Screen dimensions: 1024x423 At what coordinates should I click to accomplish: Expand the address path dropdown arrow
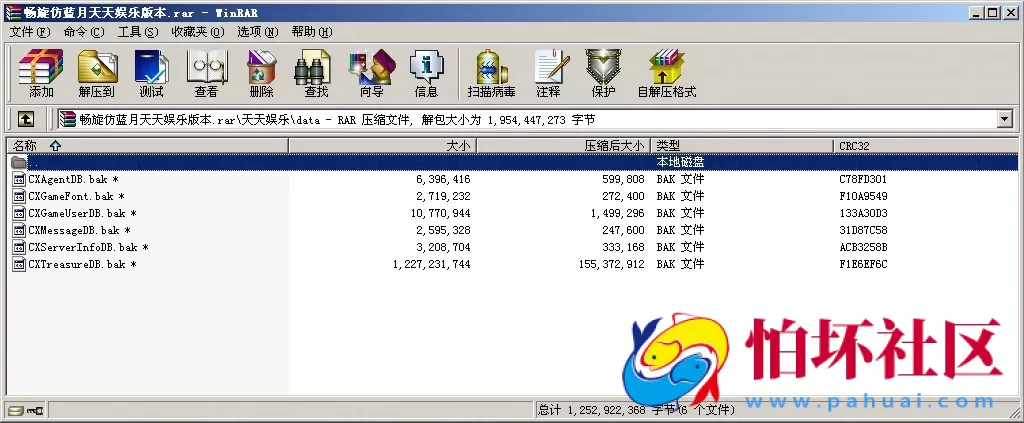(1005, 119)
